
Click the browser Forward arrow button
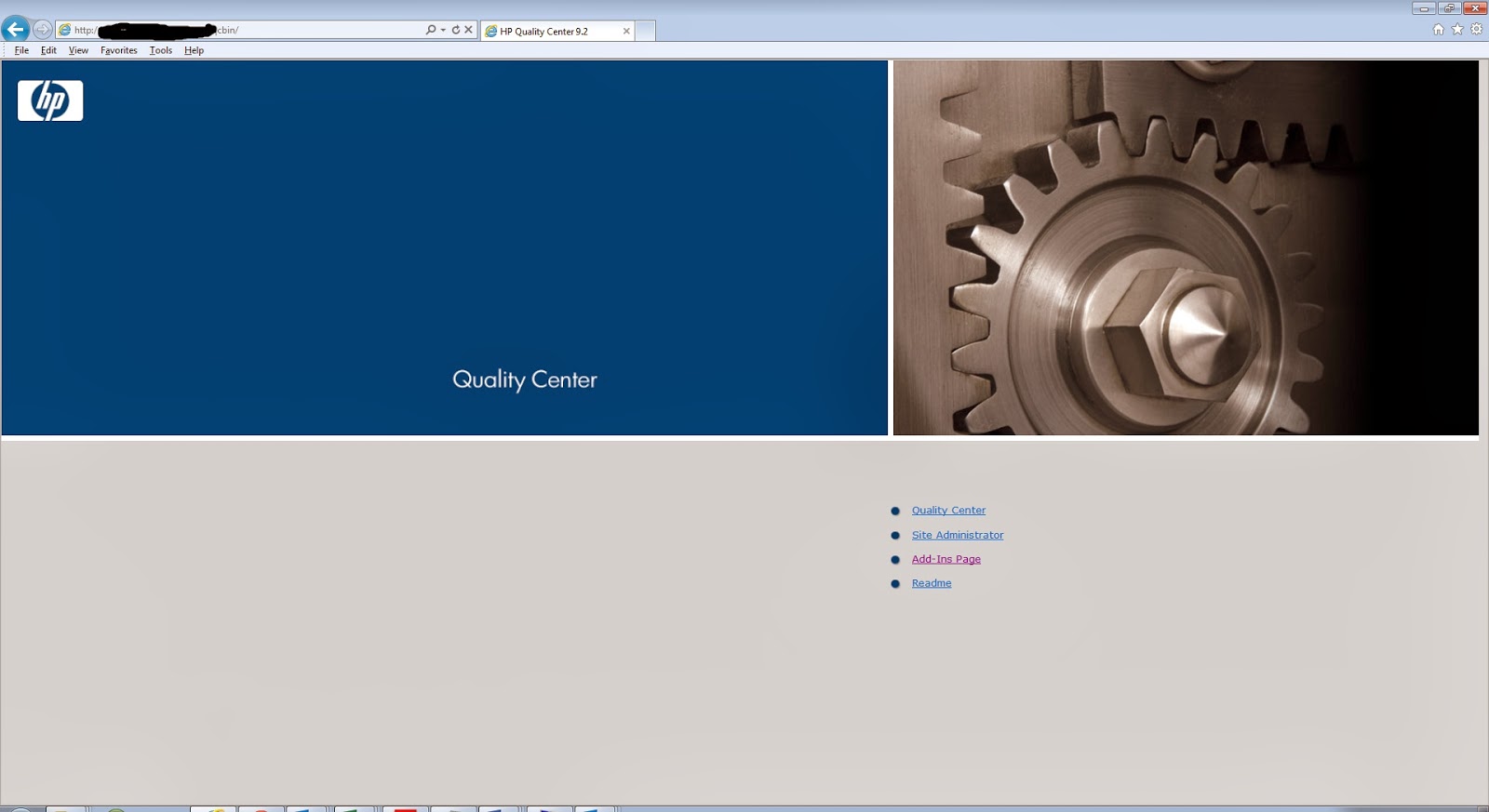tap(43, 30)
